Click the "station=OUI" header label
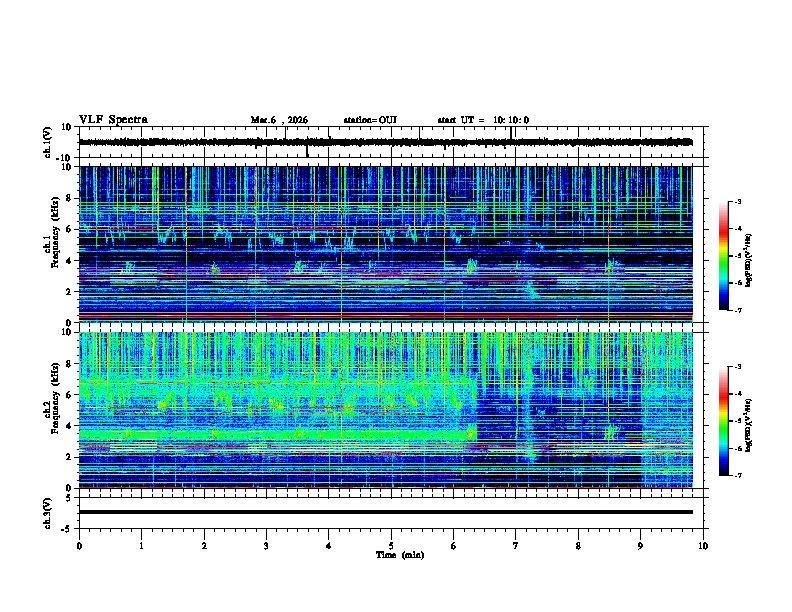The width and height of the screenshot is (792, 612). (370, 120)
